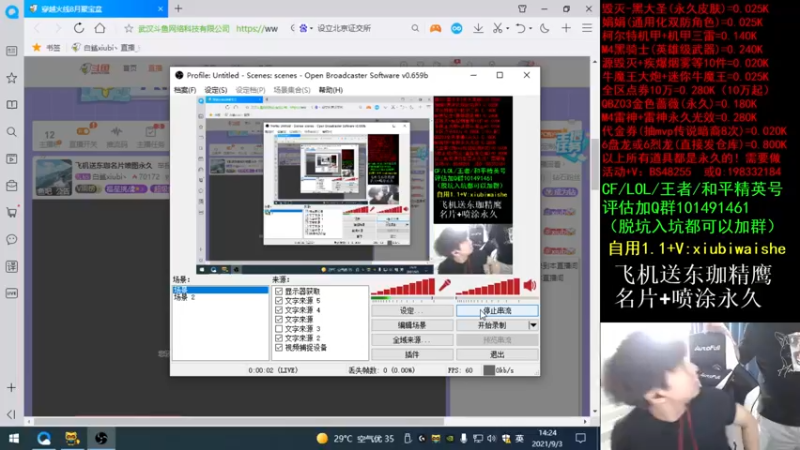Click the sidebar search magnifier icon

(11, 132)
